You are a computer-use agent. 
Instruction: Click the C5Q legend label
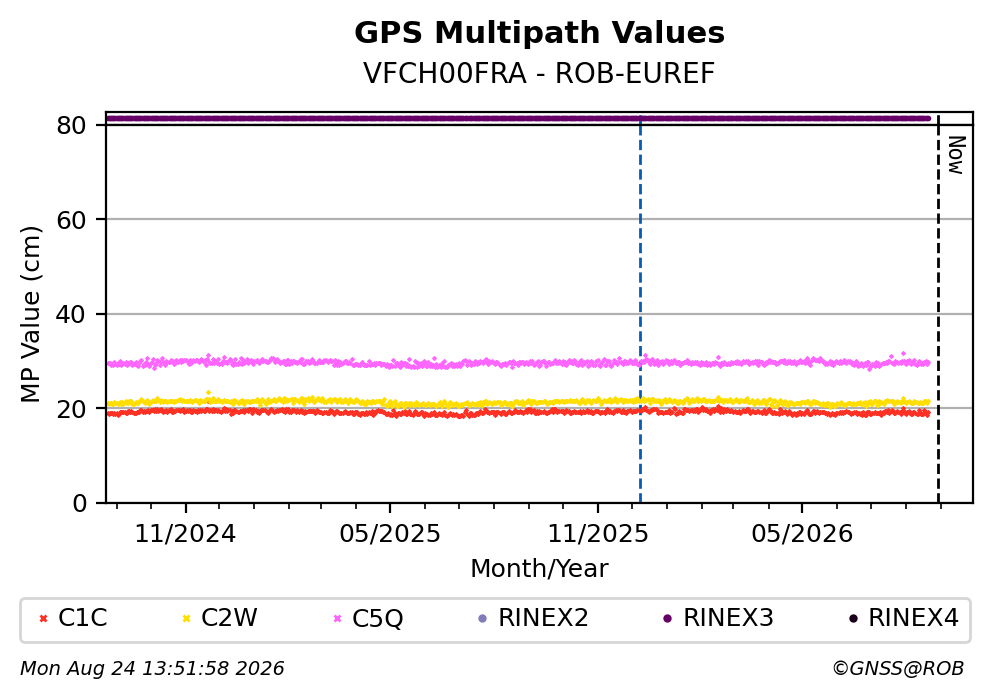point(377,619)
